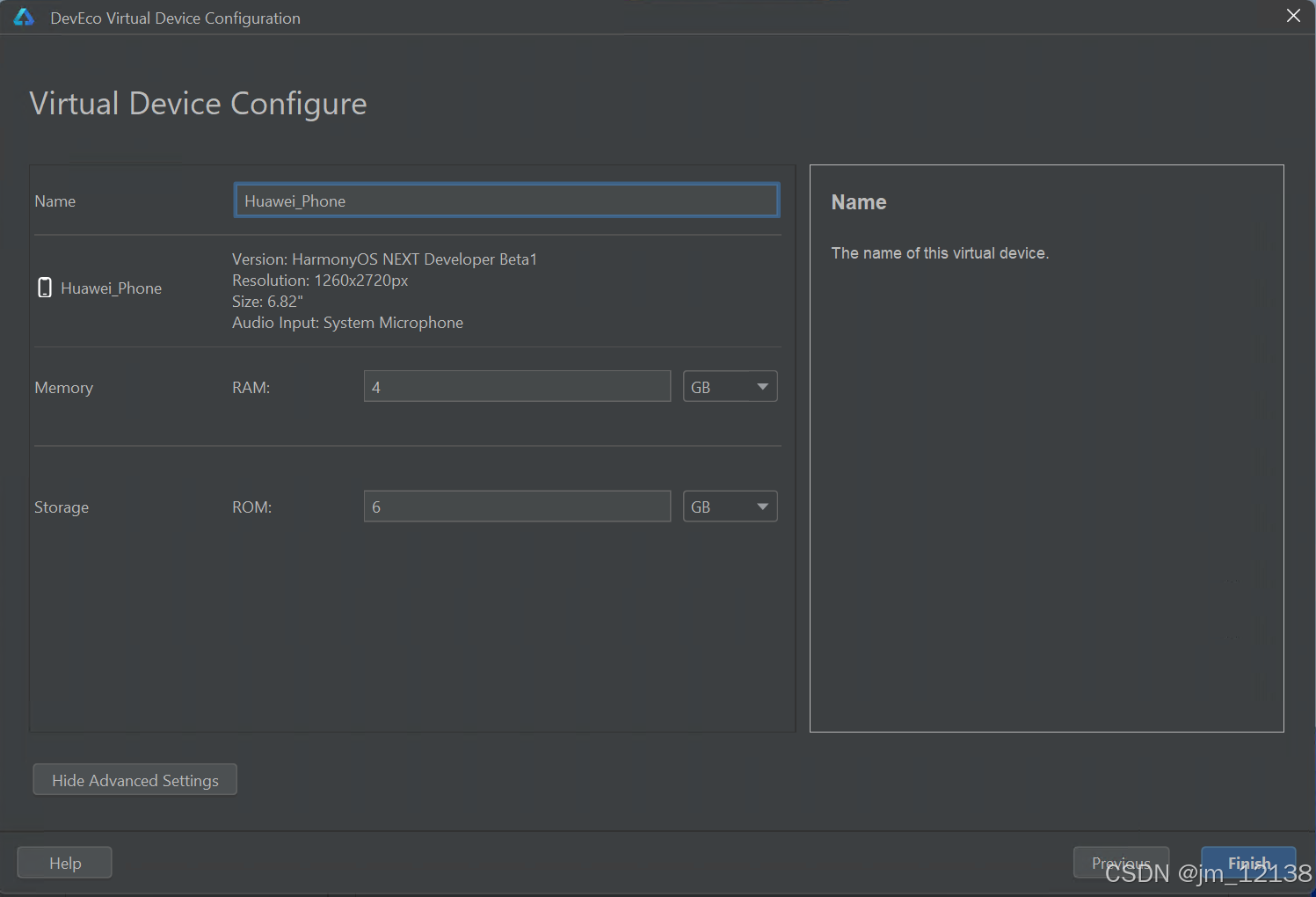Click the RAM value input field

coord(517,387)
